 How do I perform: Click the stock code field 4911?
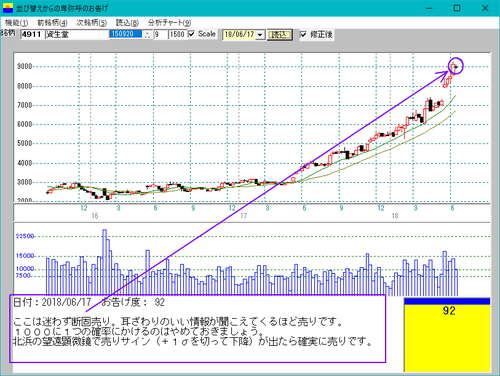tap(32, 34)
